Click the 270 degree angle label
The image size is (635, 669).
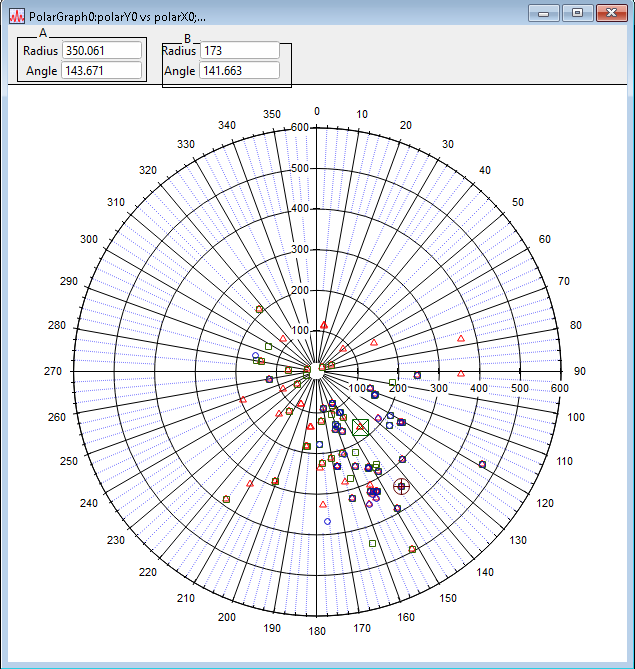coord(53,371)
